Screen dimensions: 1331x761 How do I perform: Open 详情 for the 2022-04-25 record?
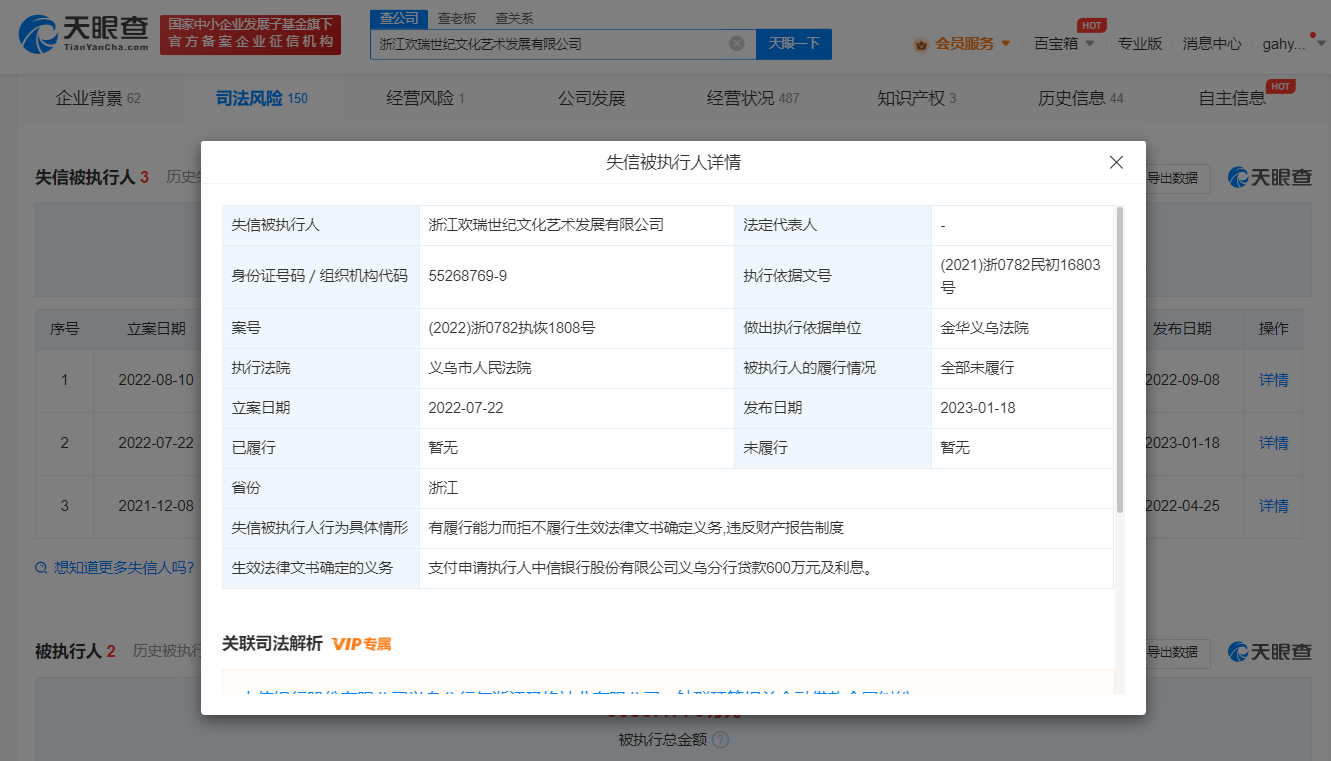click(x=1273, y=506)
